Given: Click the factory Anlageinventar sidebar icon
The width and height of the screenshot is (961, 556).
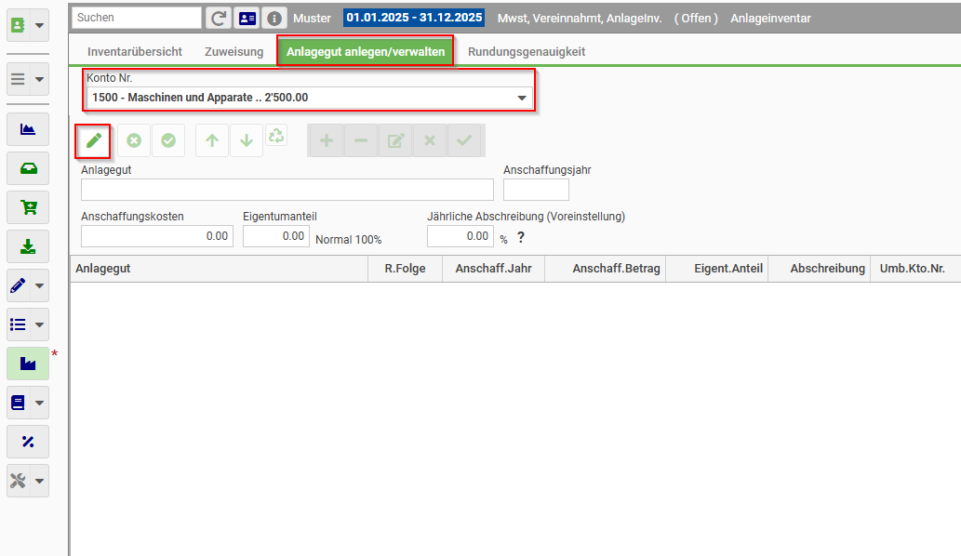Looking at the screenshot, I should click(28, 364).
